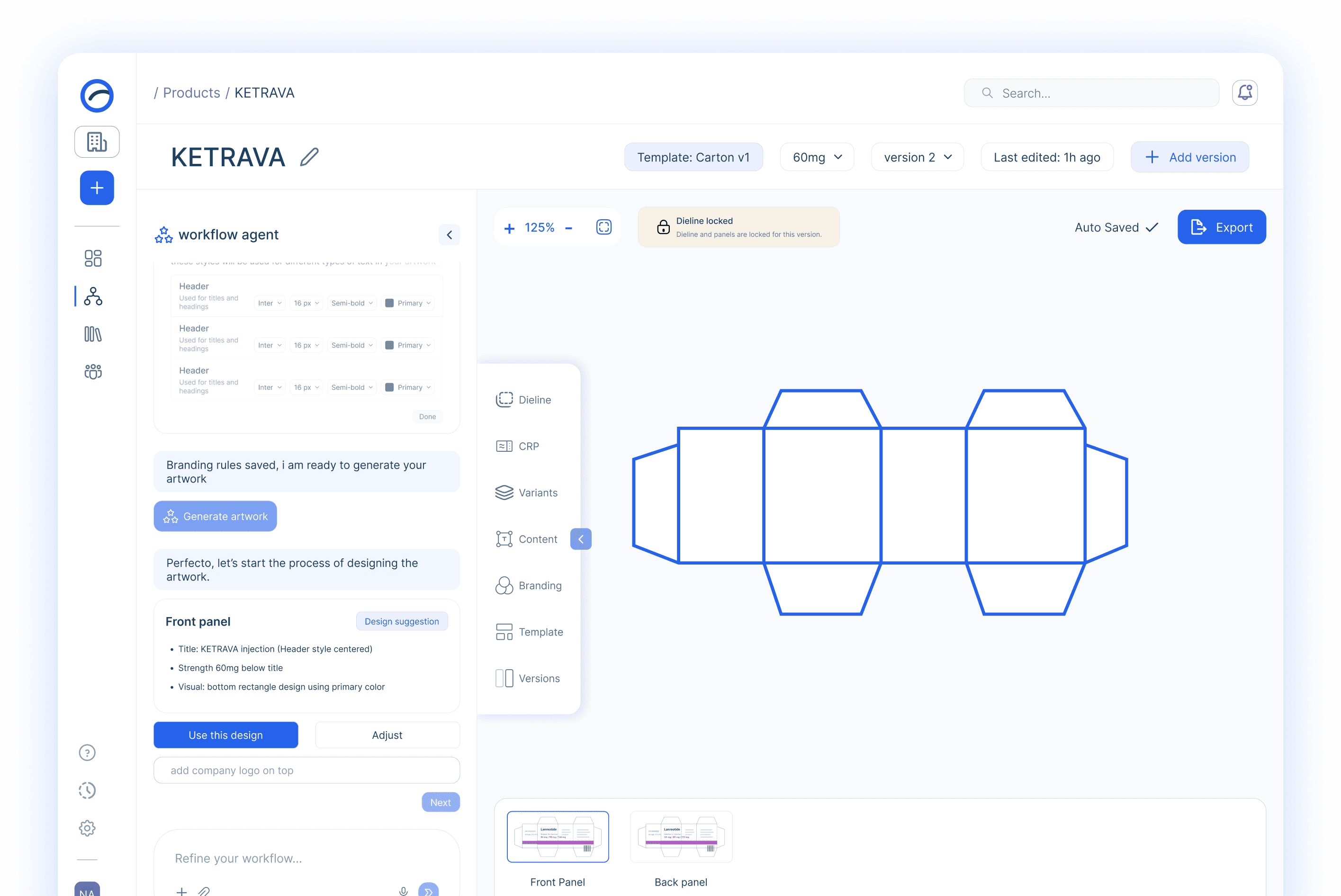Open the Inter font dropdown in the third Header row
The width and height of the screenshot is (1341, 896).
pyautogui.click(x=270, y=387)
